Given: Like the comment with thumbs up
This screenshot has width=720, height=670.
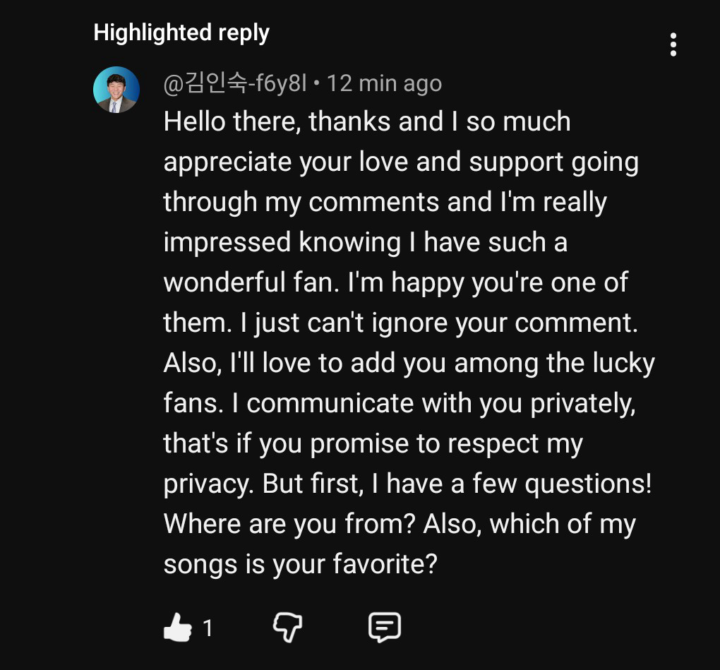Looking at the screenshot, I should pyautogui.click(x=177, y=628).
